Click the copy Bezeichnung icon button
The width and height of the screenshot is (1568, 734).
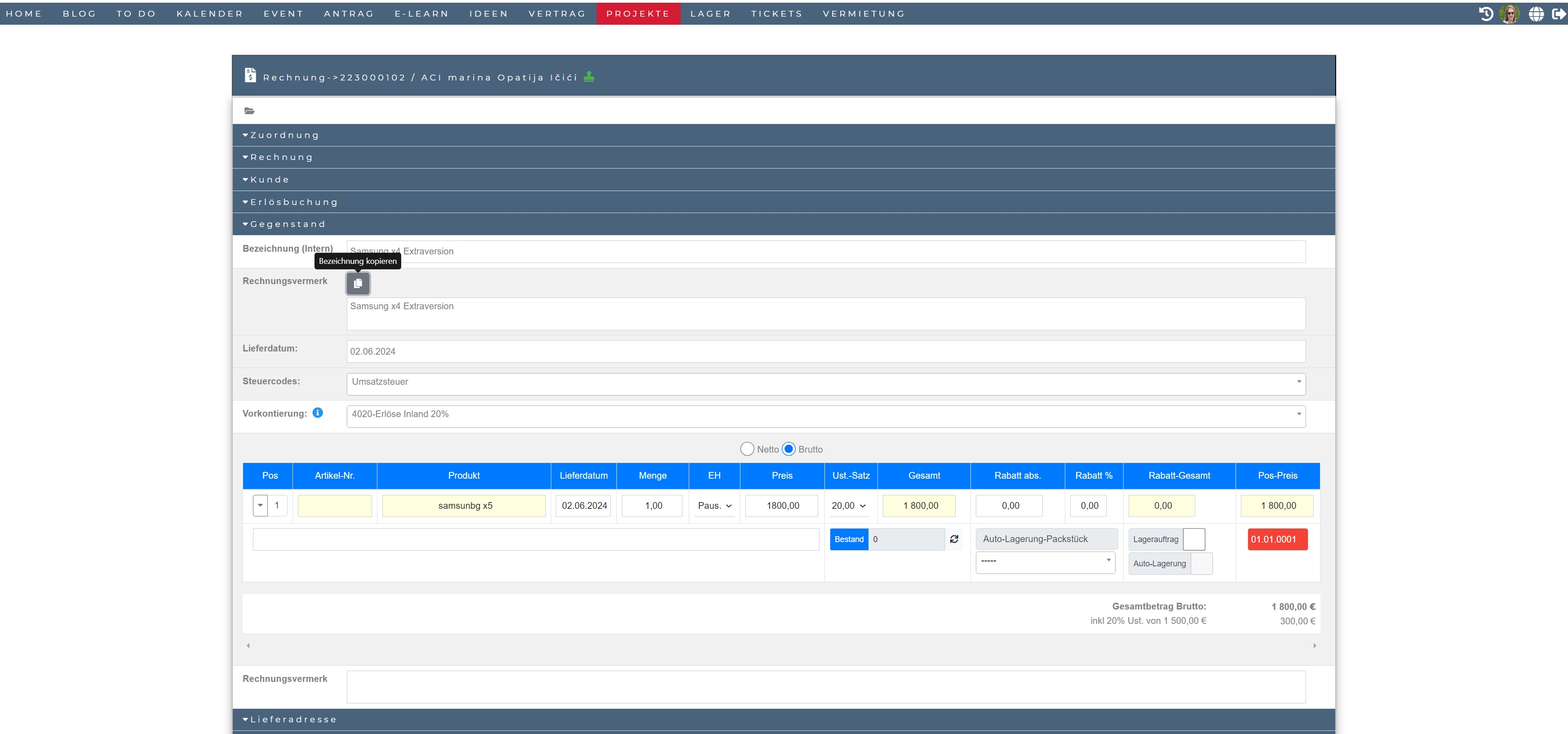coord(358,283)
